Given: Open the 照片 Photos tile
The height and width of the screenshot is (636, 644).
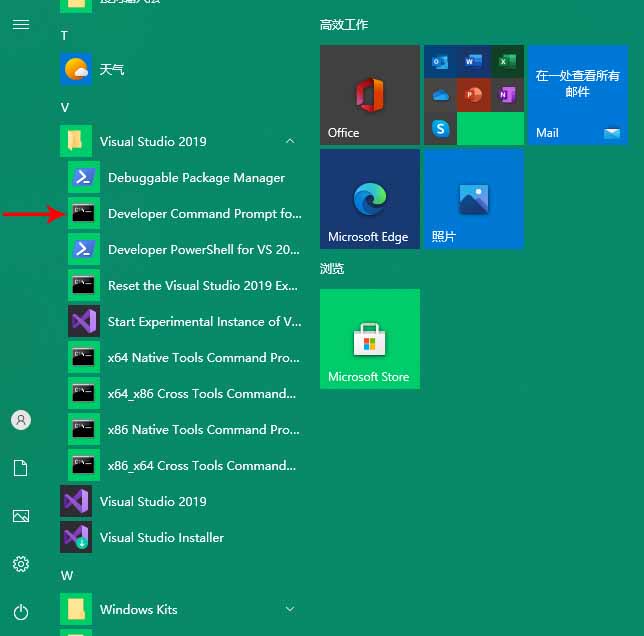Looking at the screenshot, I should coord(474,199).
